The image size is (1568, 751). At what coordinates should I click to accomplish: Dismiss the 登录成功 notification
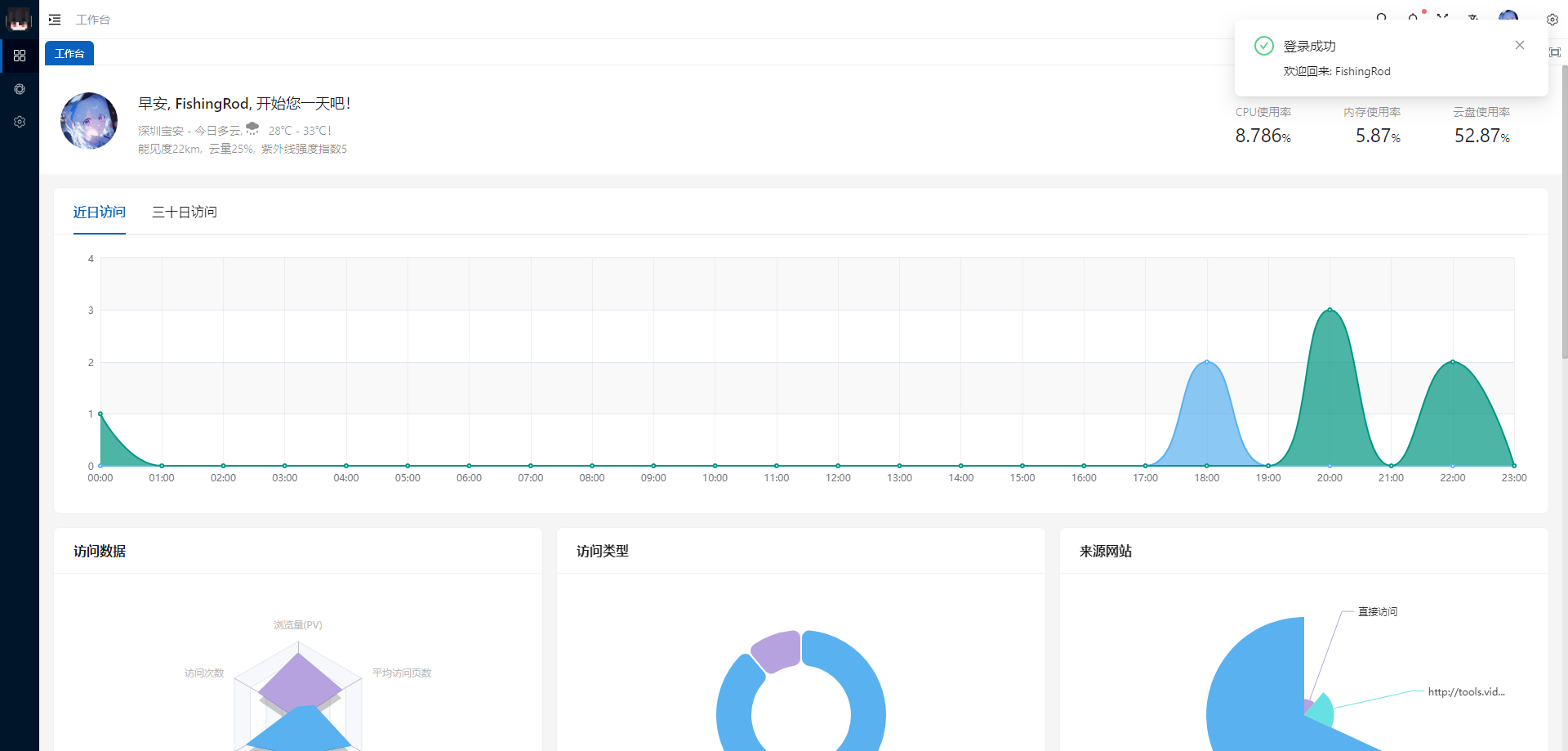coord(1519,45)
